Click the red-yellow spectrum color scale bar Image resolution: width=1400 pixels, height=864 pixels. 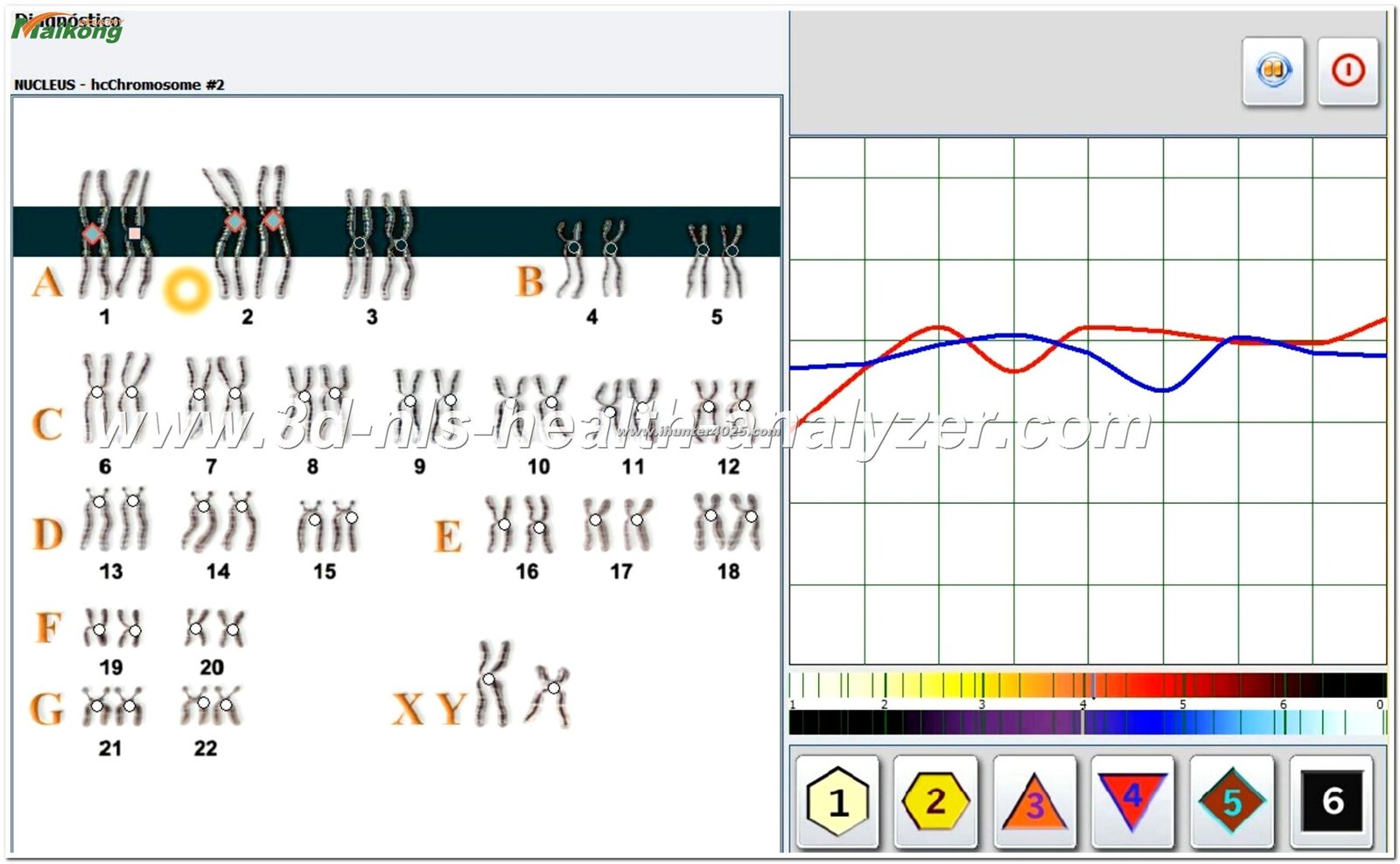(1087, 685)
